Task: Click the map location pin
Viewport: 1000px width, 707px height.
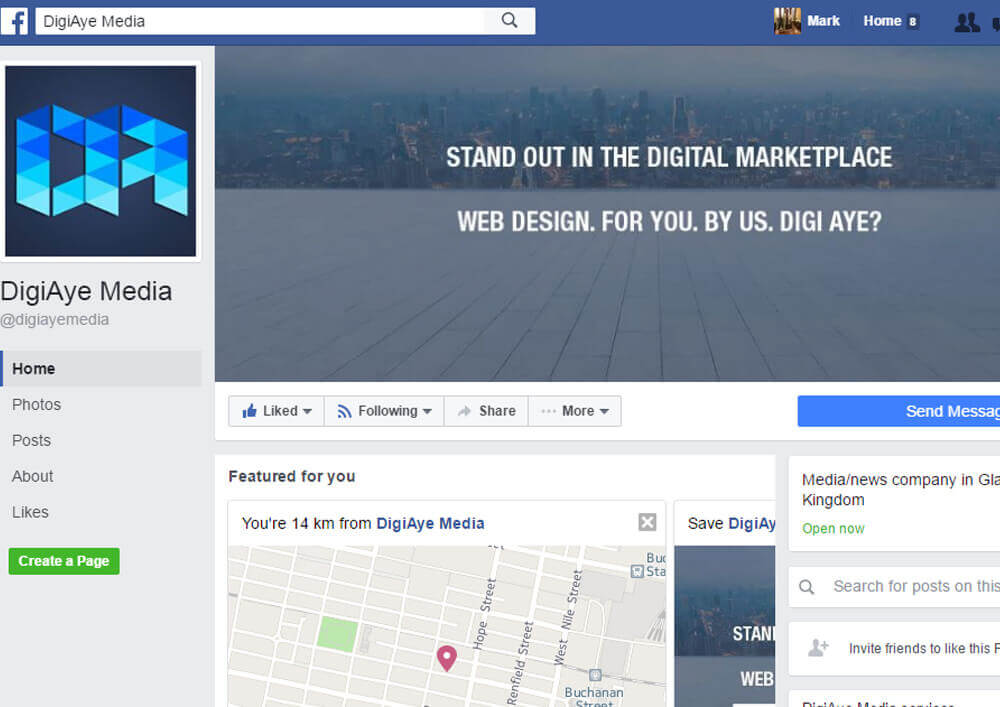Action: pos(446,658)
